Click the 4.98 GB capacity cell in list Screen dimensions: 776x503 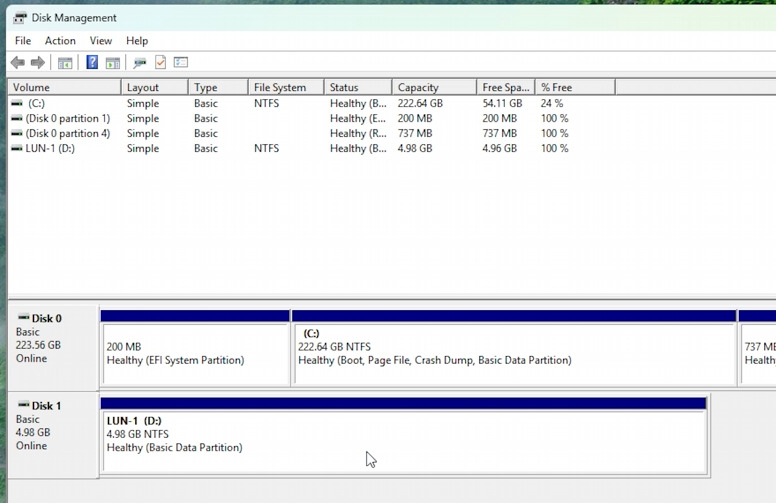point(415,148)
